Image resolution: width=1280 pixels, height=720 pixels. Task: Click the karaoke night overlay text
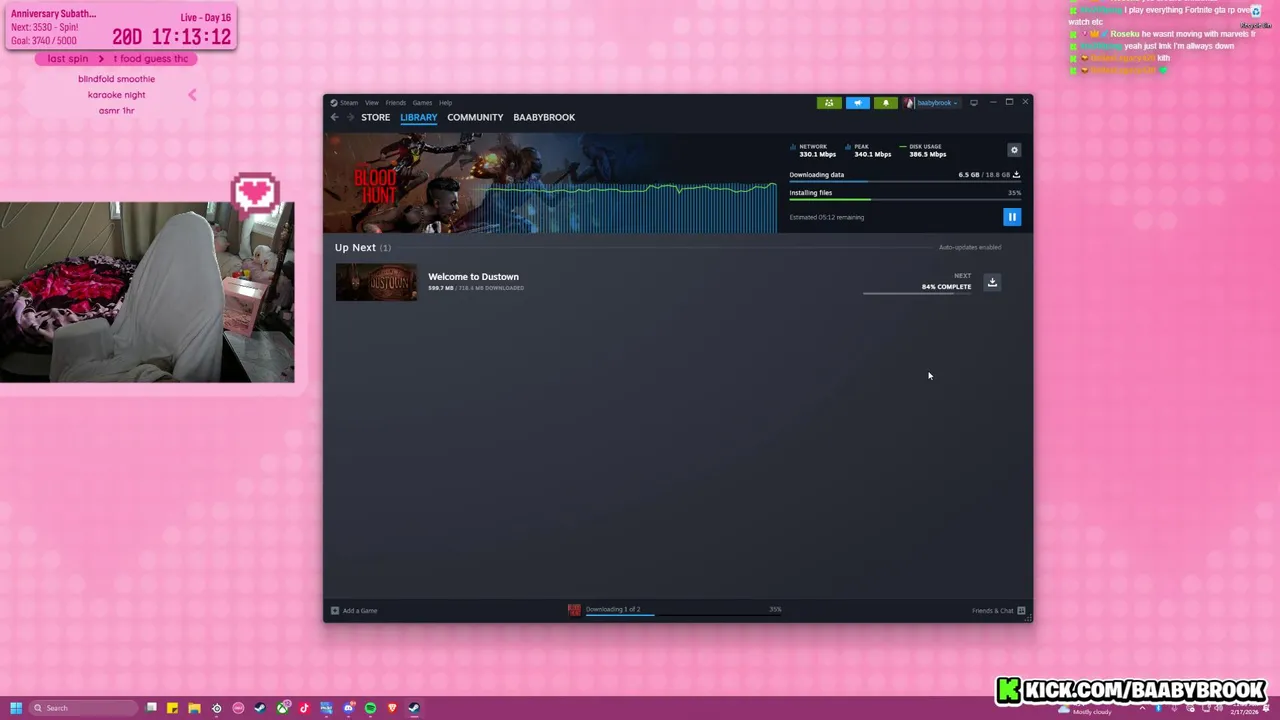(x=116, y=95)
